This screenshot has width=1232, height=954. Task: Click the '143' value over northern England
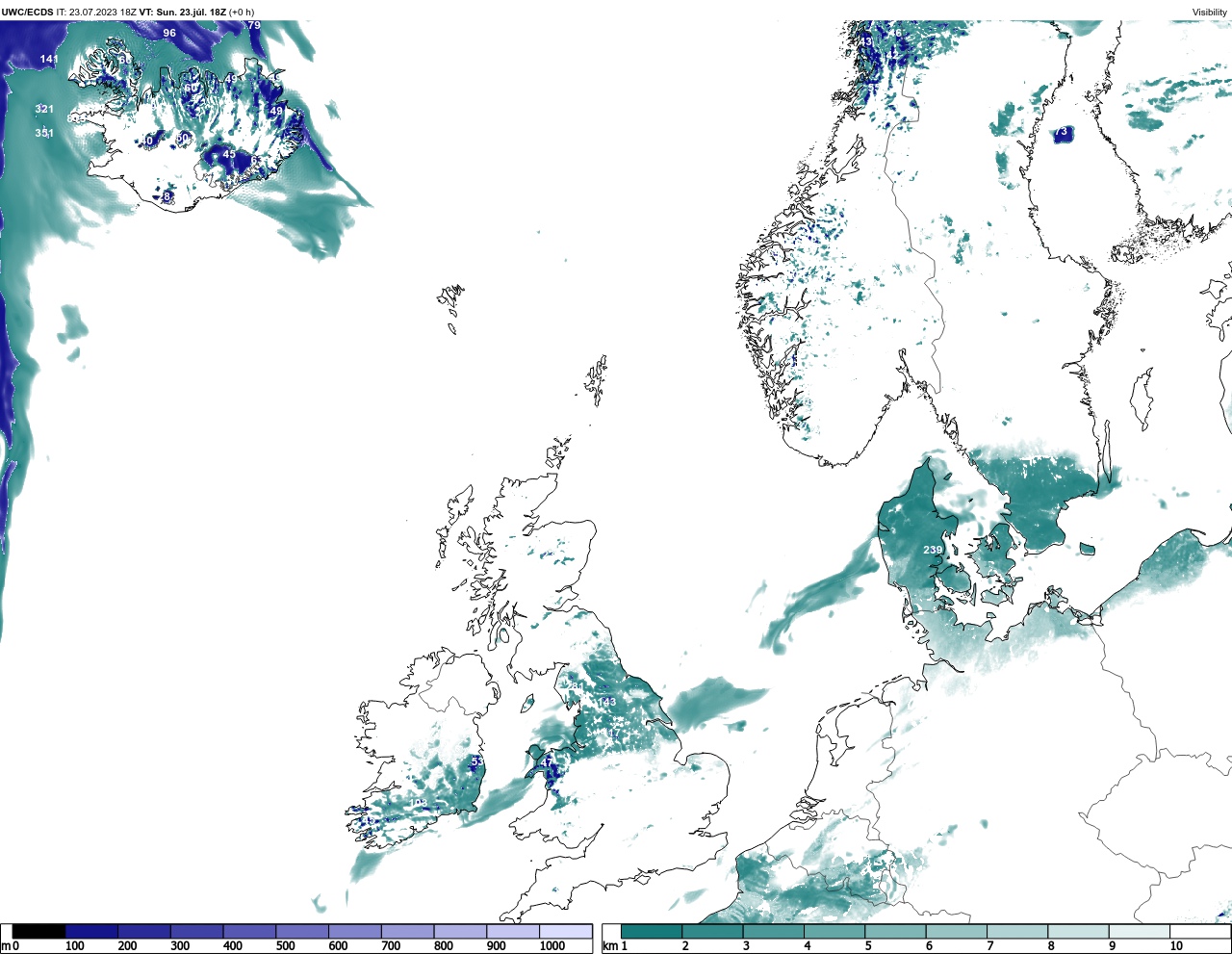(x=607, y=702)
